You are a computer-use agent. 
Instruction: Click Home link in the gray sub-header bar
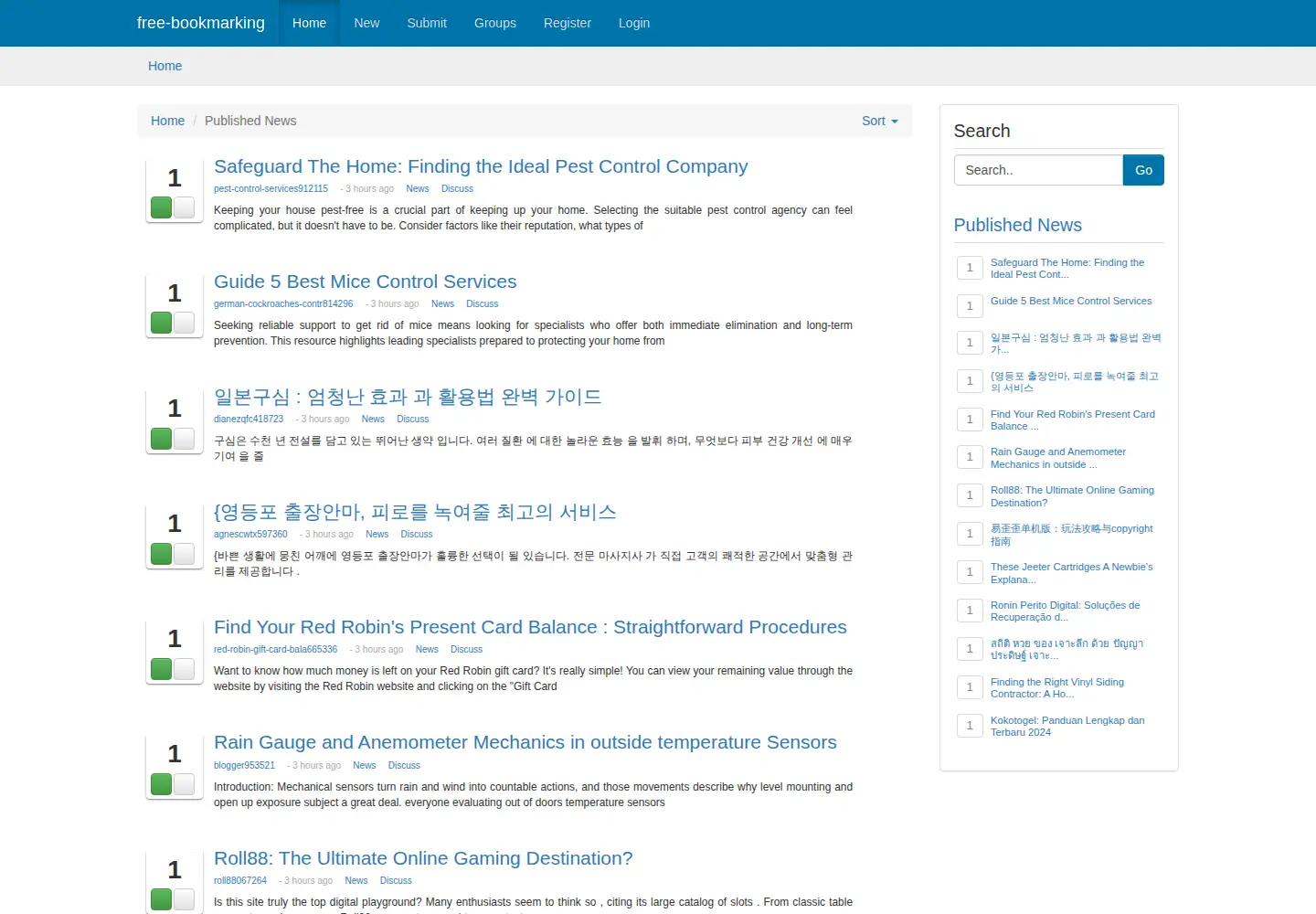(165, 66)
